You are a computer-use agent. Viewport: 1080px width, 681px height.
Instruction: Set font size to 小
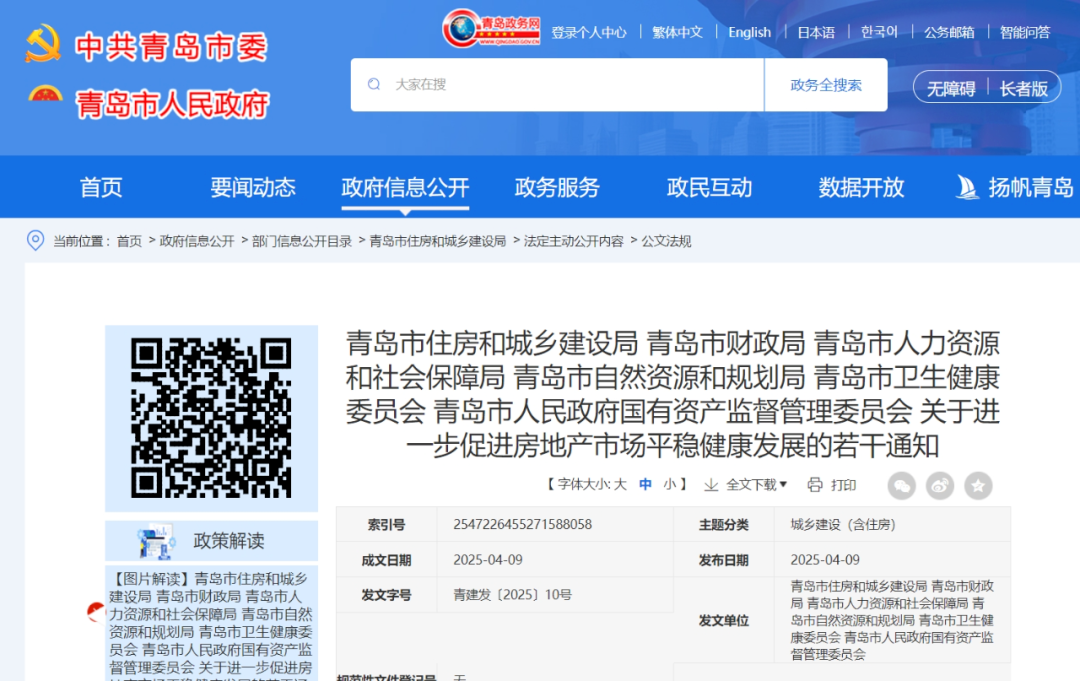670,485
